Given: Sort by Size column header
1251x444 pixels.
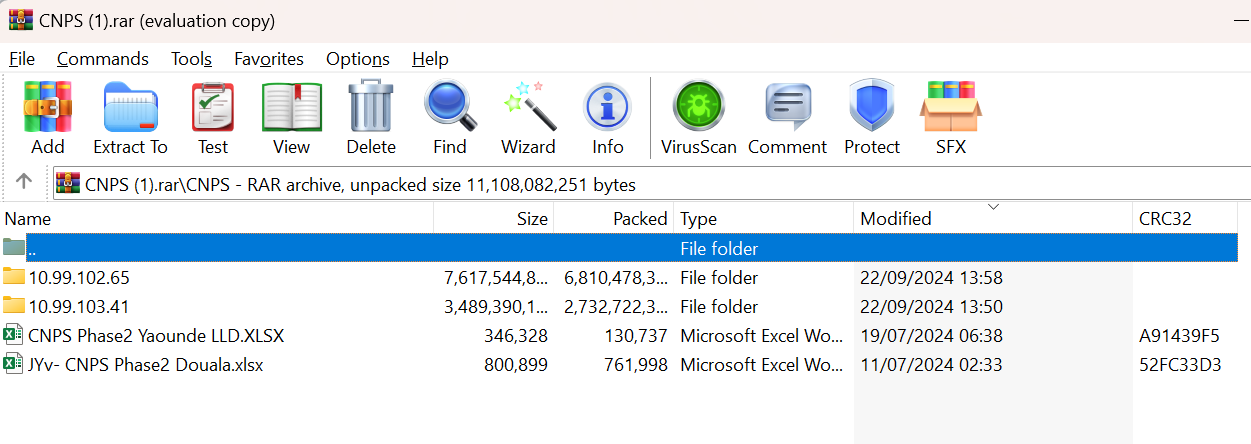Looking at the screenshot, I should tap(494, 218).
